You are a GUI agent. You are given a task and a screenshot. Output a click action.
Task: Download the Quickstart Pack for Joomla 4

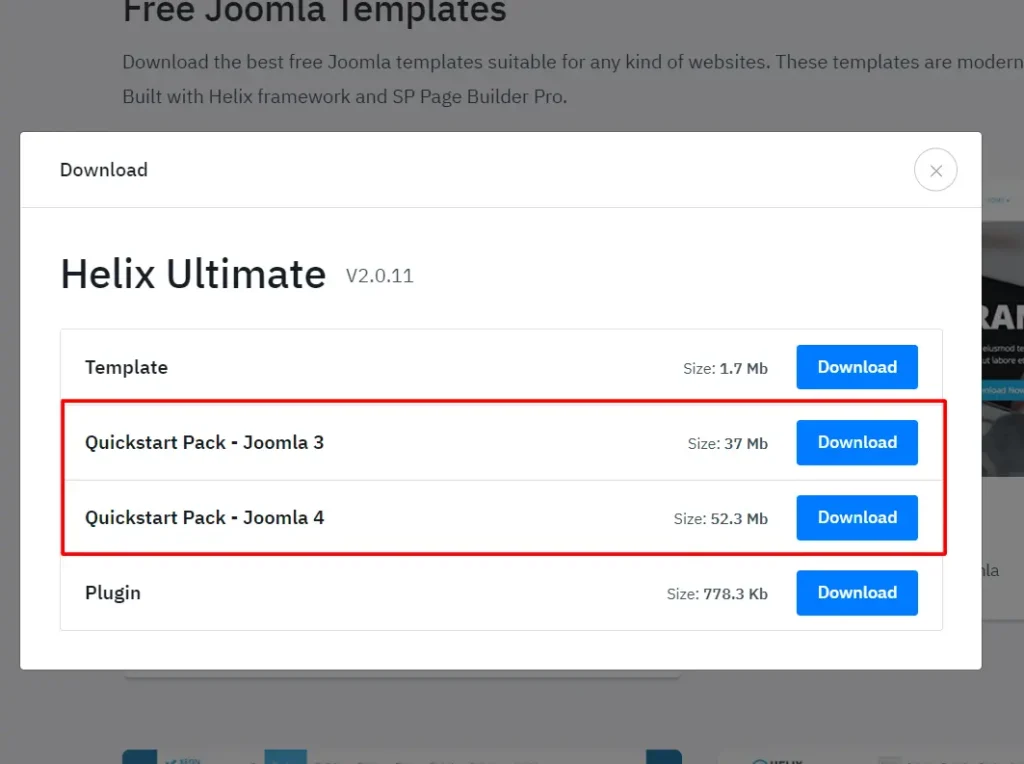click(x=856, y=517)
